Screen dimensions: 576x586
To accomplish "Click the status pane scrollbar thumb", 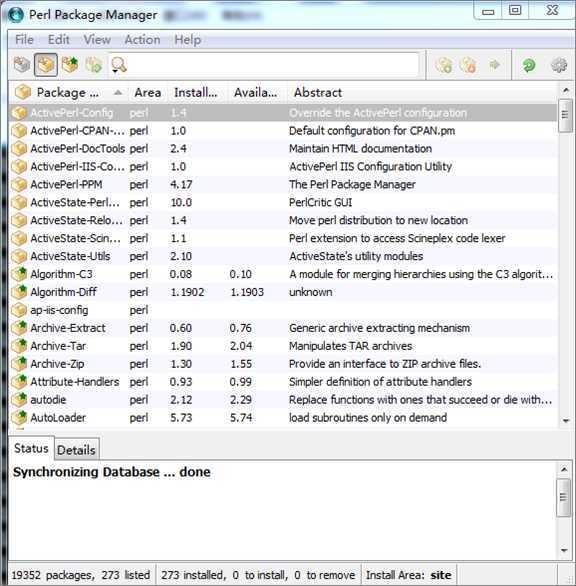I will 564,497.
